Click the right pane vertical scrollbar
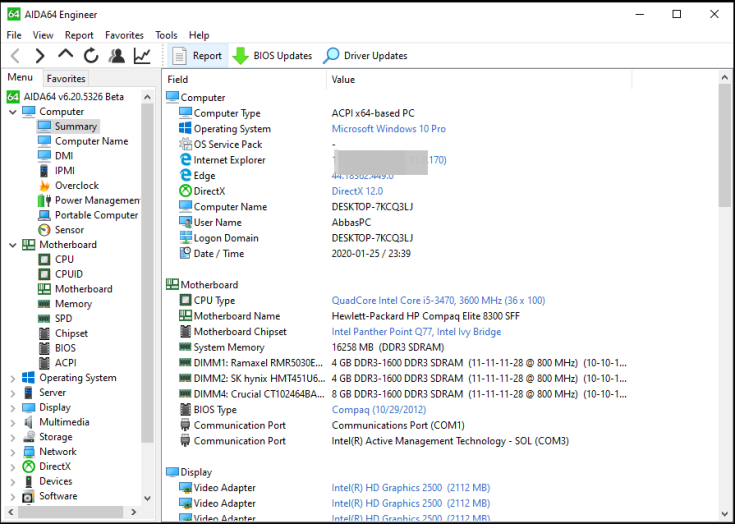 [725, 300]
